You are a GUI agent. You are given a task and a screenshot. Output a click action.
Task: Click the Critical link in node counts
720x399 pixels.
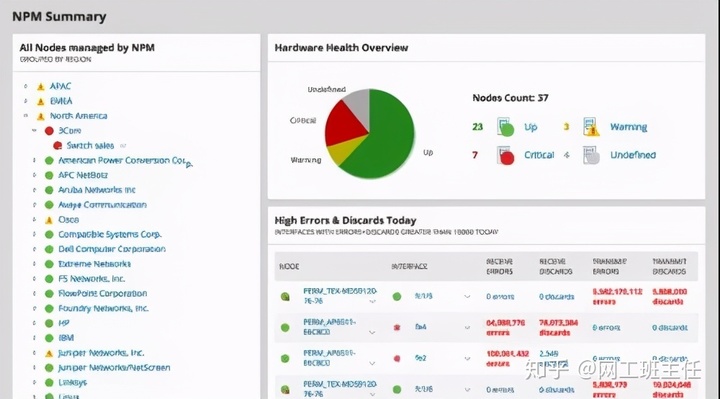(x=539, y=155)
